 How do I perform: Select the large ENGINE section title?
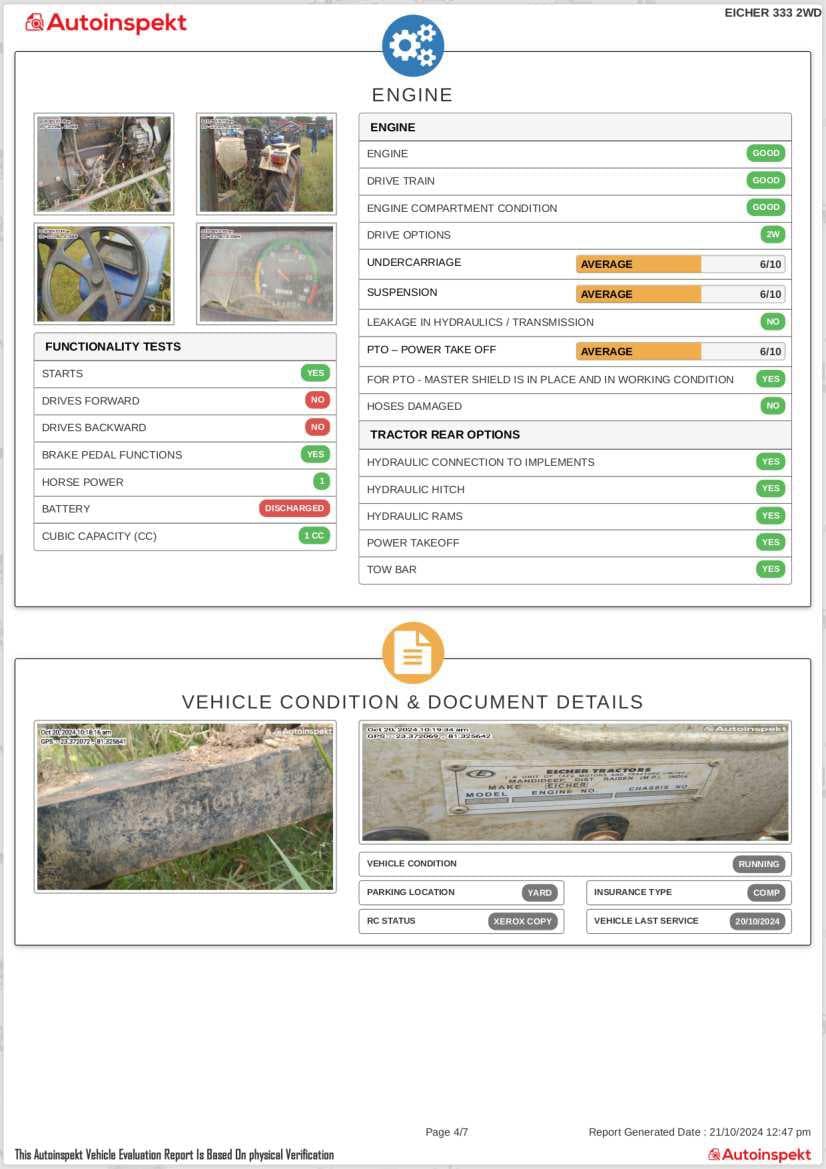tap(412, 95)
